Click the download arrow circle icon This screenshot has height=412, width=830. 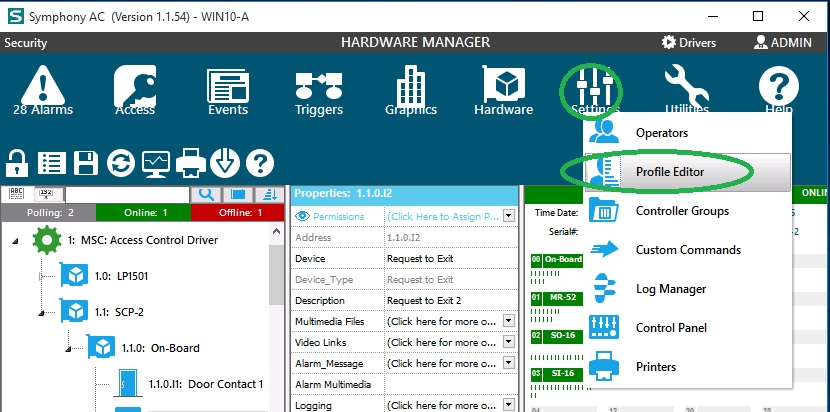click(225, 163)
